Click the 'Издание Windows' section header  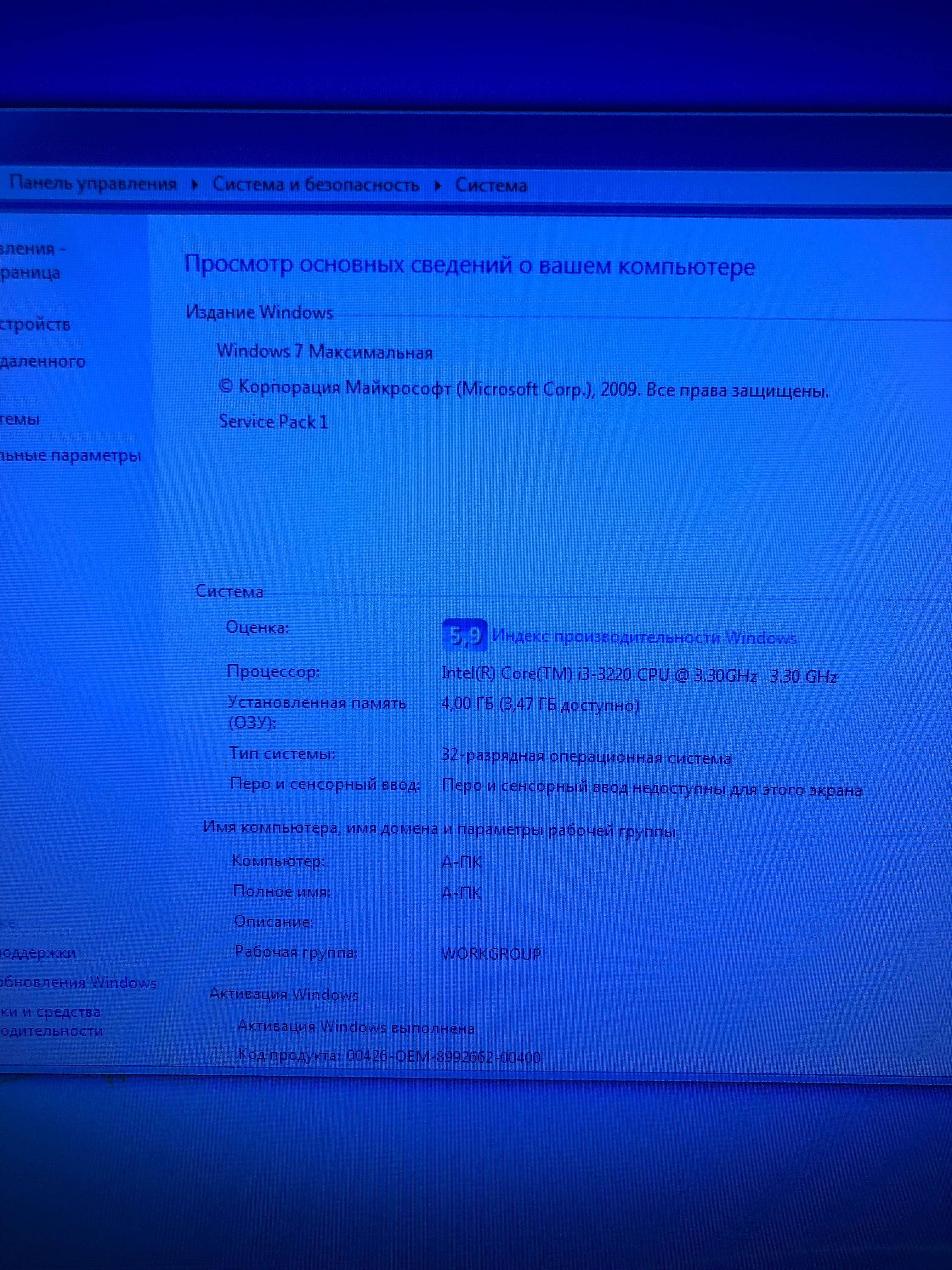259,312
